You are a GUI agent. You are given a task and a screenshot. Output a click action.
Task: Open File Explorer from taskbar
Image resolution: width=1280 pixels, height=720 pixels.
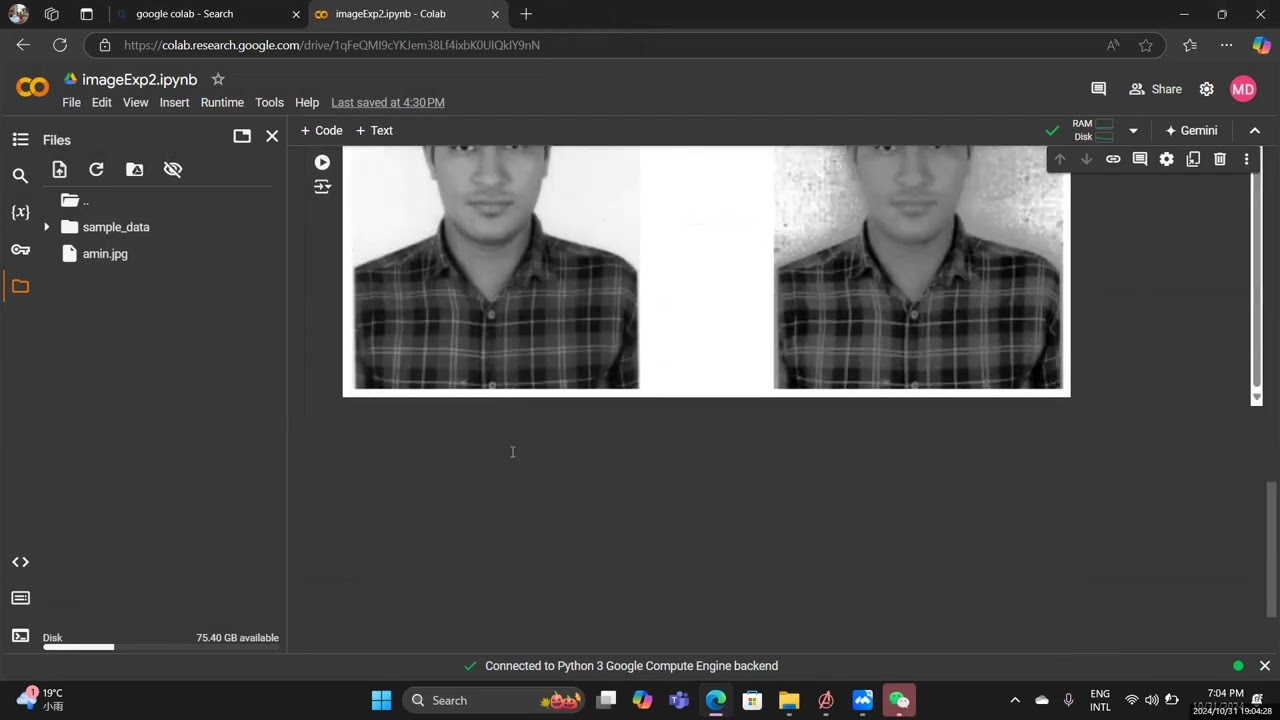tap(789, 700)
